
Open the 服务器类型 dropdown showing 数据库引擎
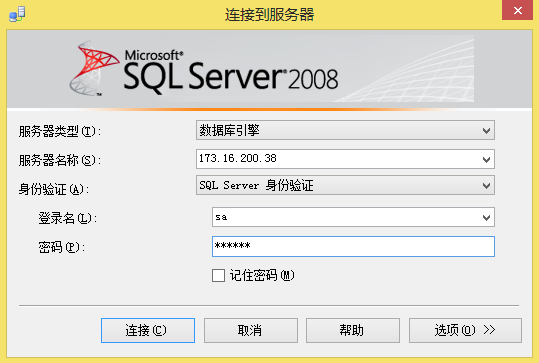(x=345, y=130)
